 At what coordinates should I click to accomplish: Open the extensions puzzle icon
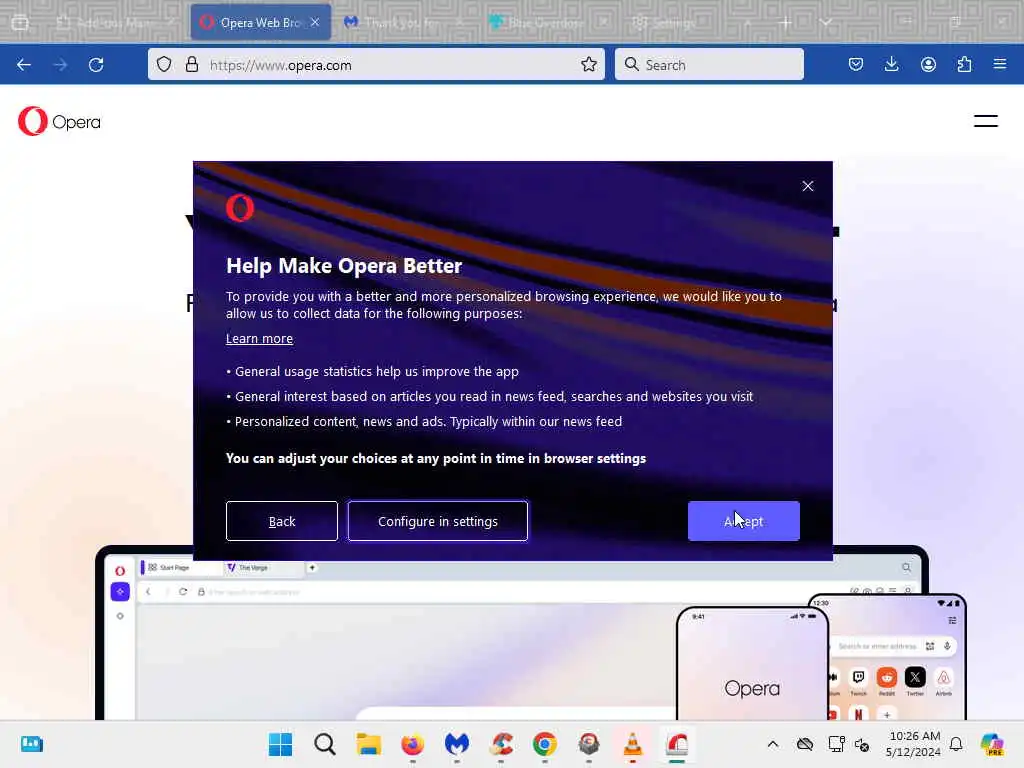click(x=964, y=65)
